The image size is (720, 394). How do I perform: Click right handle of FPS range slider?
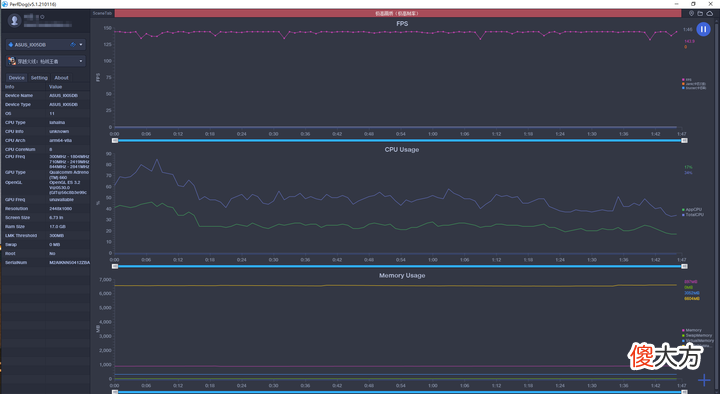(x=684, y=141)
